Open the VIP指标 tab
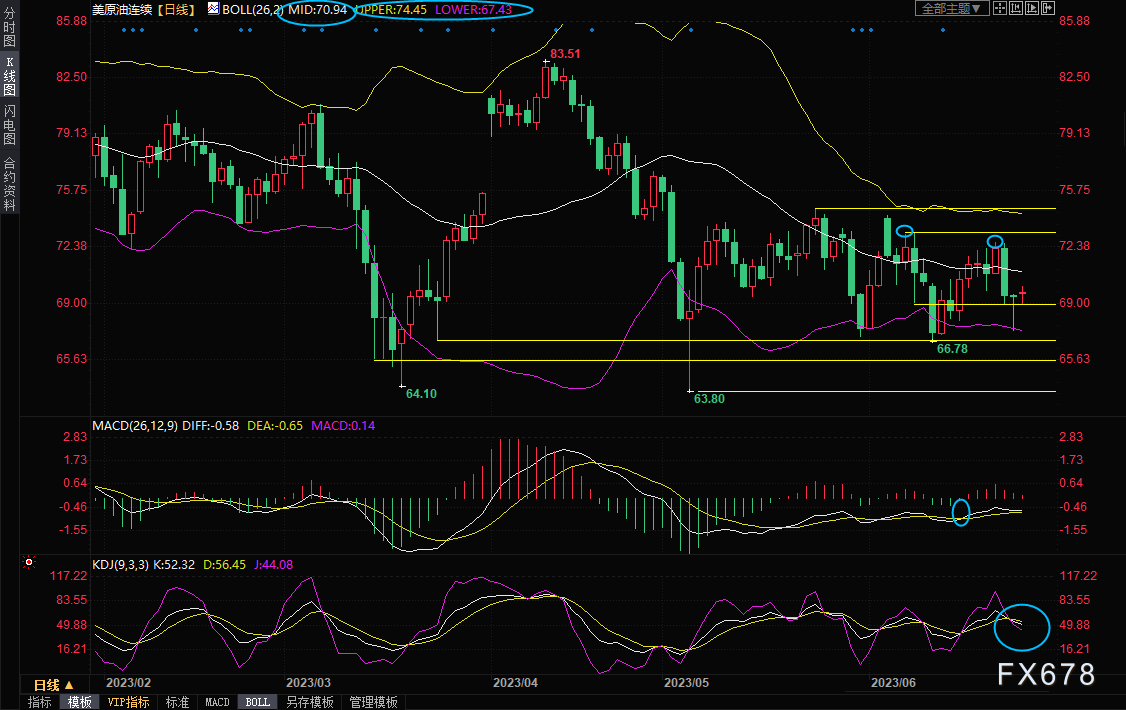This screenshot has width=1126, height=710. (129, 702)
